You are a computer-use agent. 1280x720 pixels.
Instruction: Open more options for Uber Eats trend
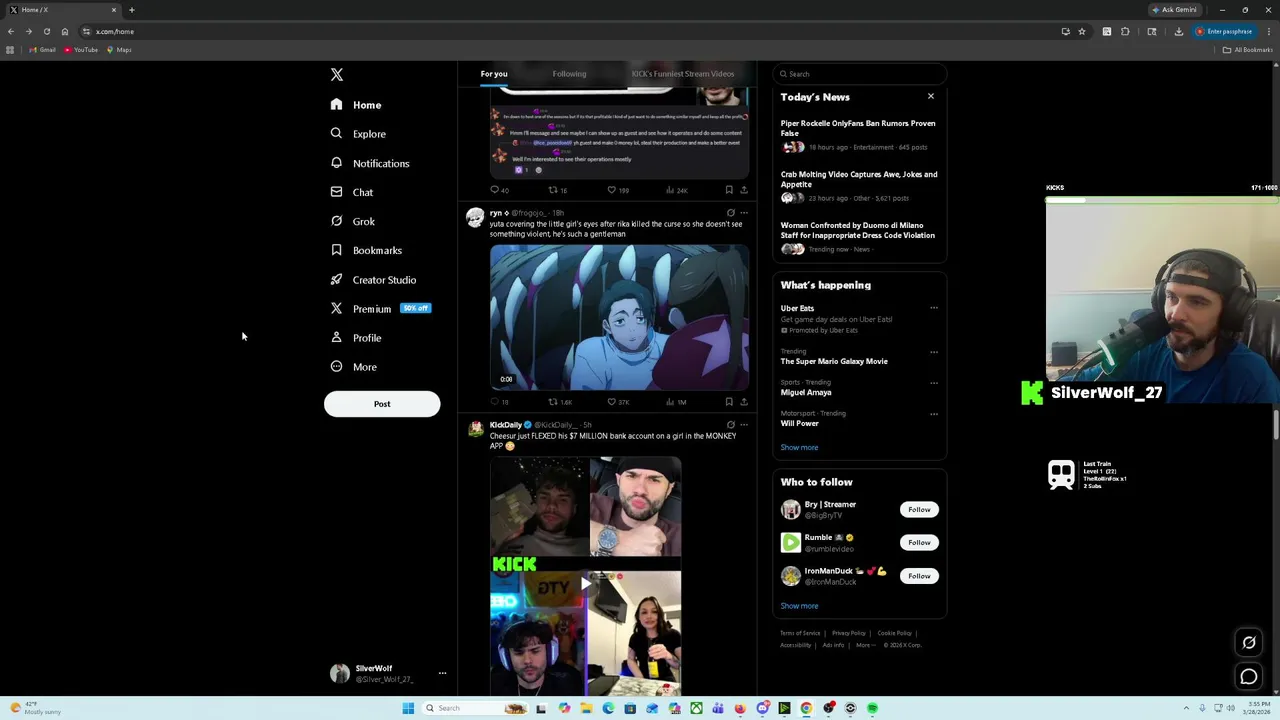934,308
